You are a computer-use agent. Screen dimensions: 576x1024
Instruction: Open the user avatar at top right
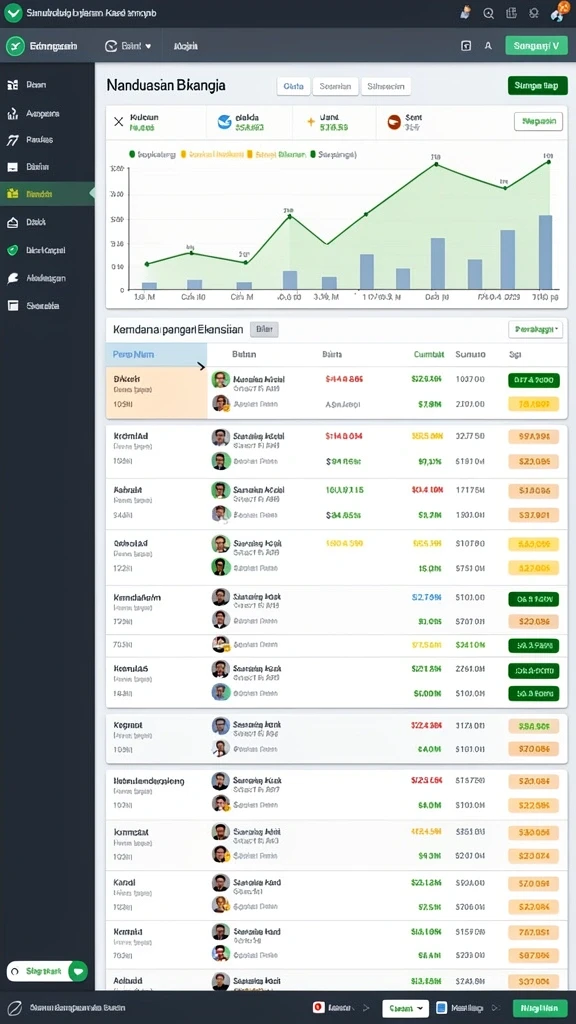559,12
